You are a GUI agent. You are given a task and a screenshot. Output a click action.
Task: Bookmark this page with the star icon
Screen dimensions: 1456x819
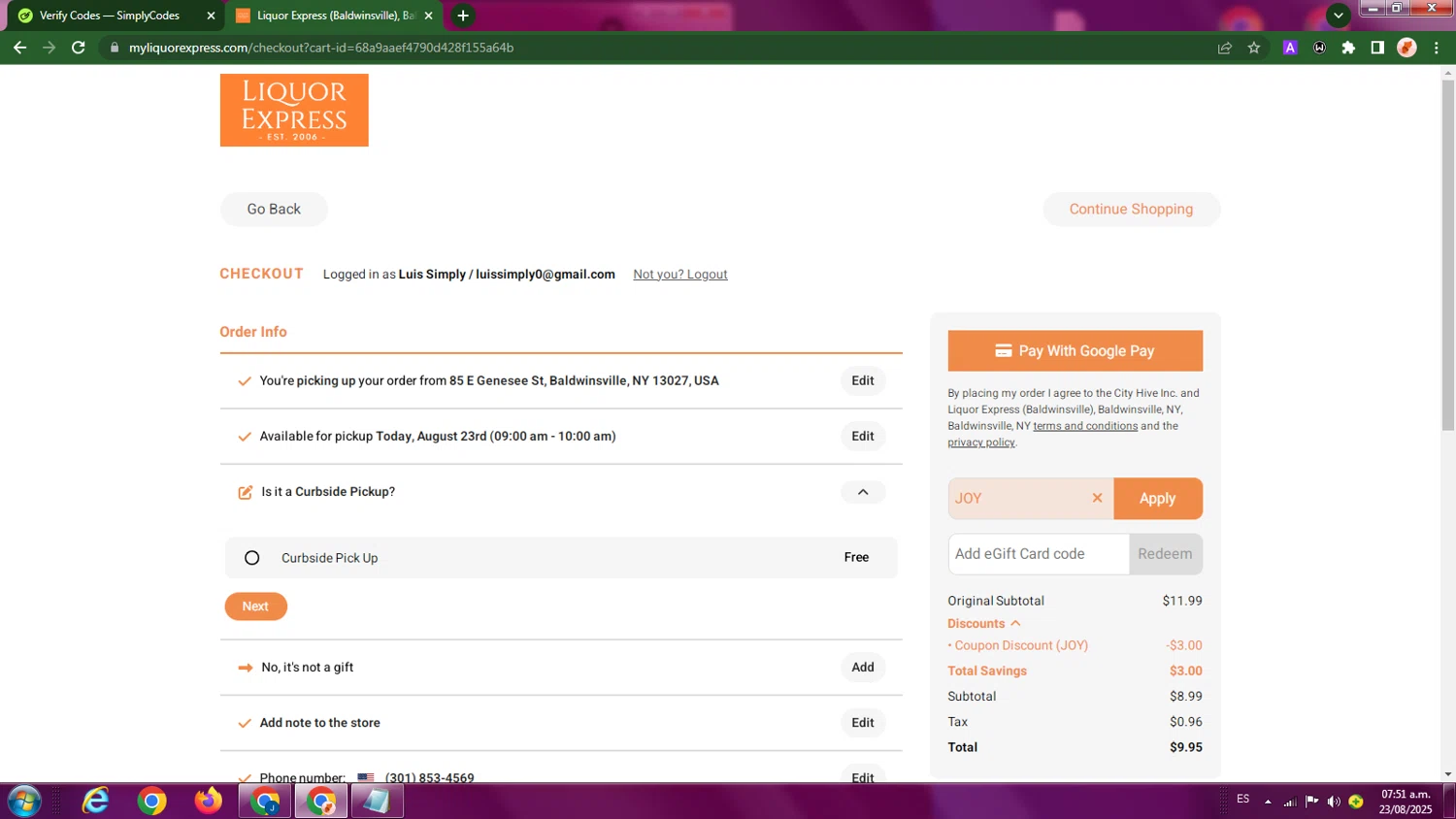tap(1254, 48)
